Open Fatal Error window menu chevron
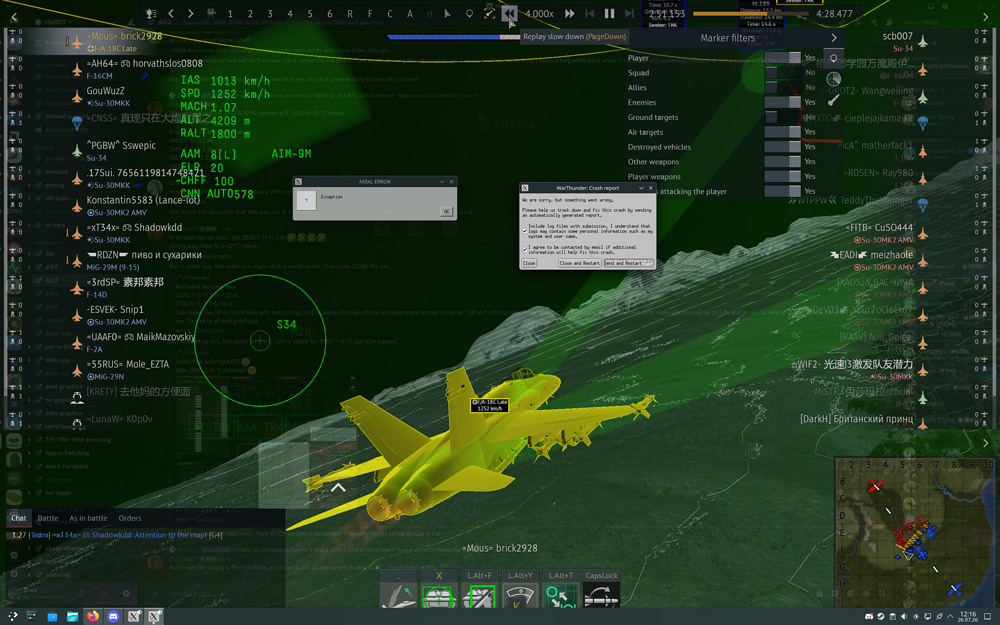 pos(442,182)
